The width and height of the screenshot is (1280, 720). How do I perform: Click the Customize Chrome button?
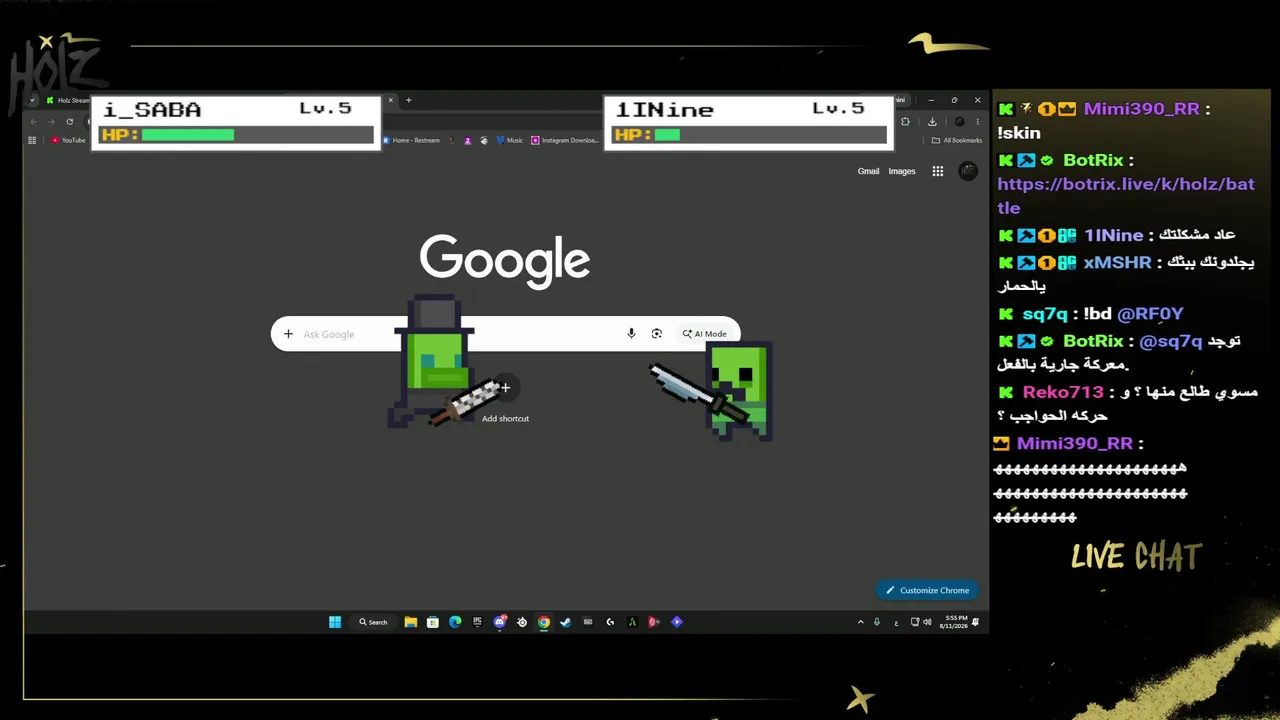(x=927, y=590)
